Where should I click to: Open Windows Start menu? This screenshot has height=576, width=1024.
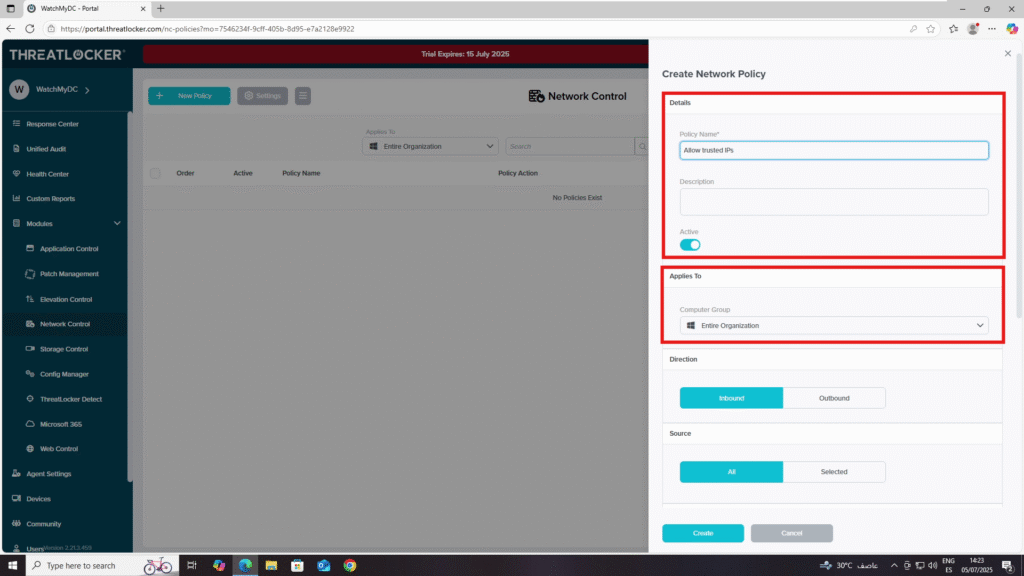coord(12,566)
